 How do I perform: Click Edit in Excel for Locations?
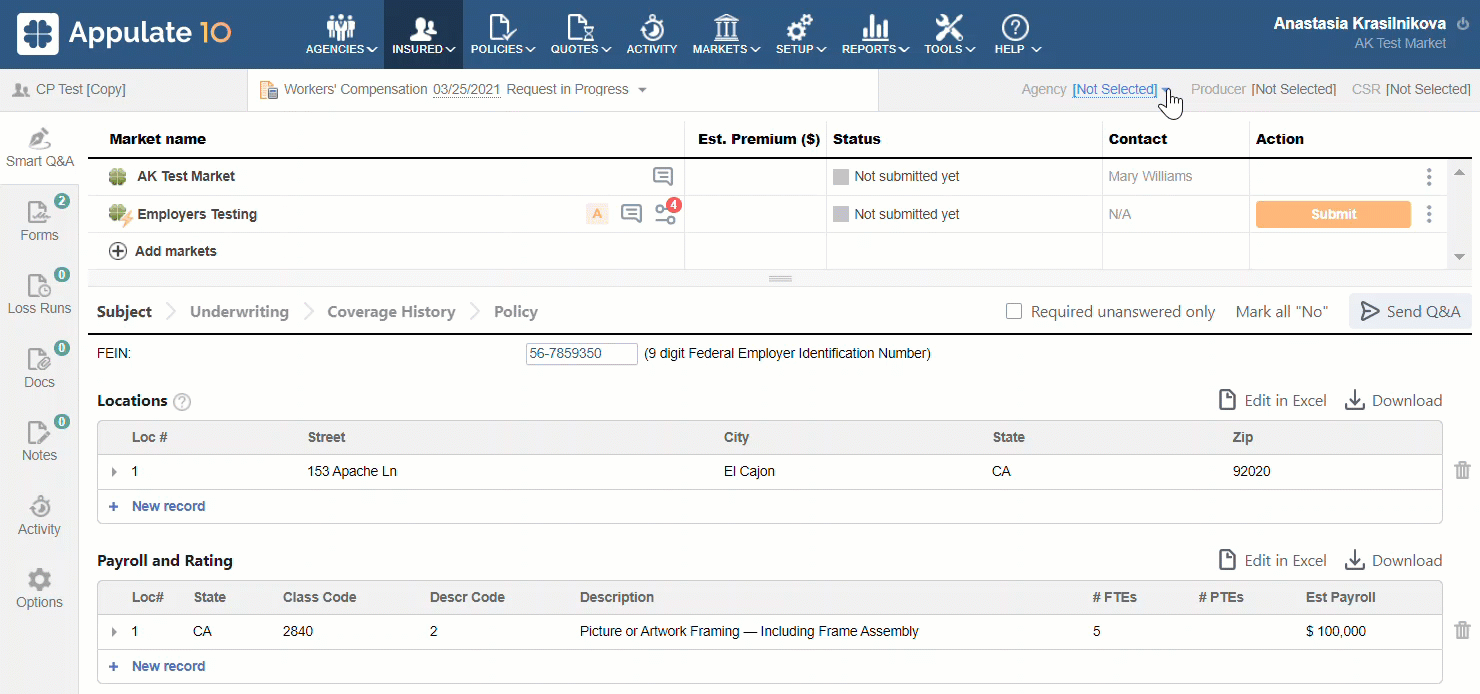[x=1272, y=400]
